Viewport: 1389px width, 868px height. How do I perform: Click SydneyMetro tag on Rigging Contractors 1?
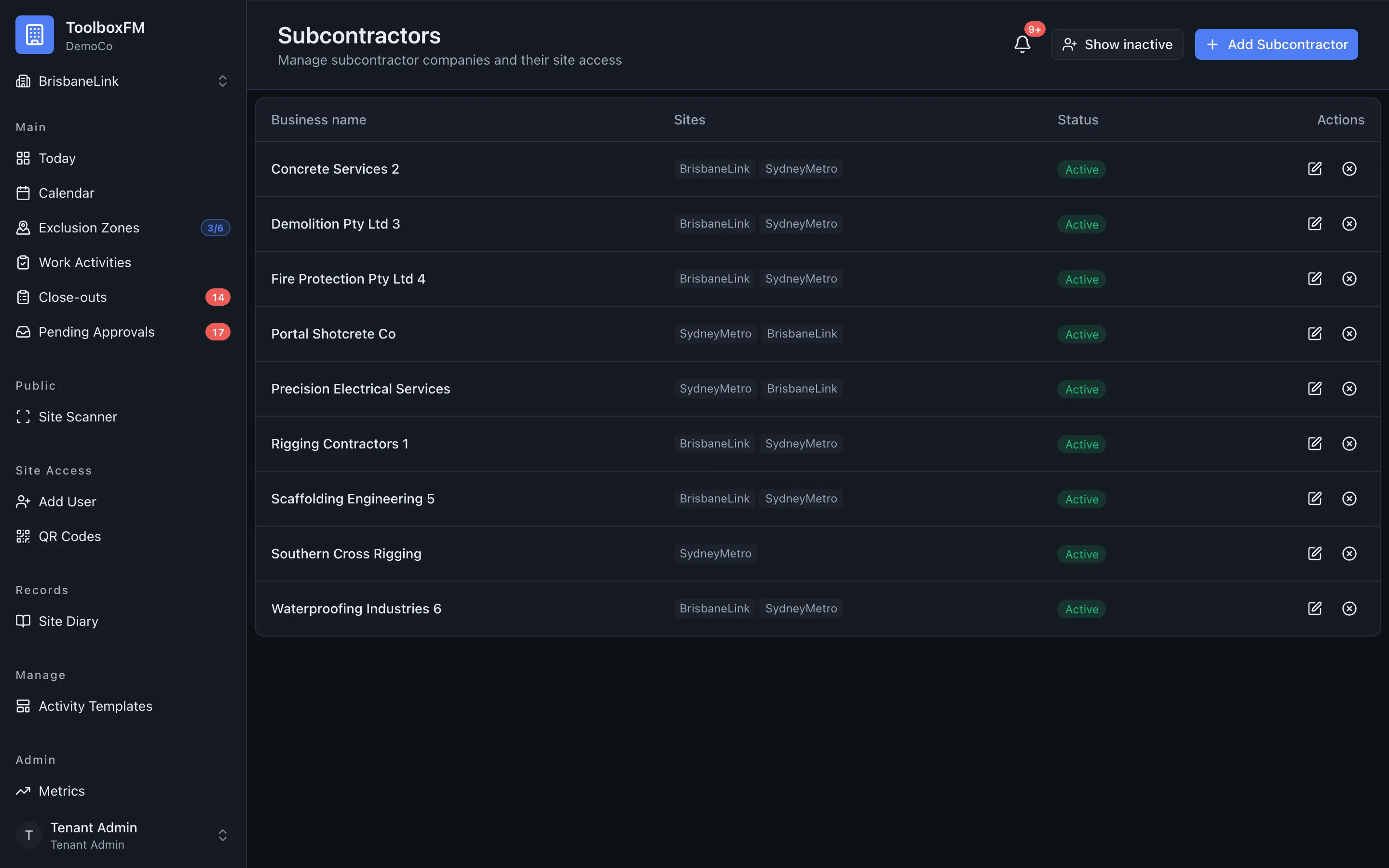click(x=801, y=444)
